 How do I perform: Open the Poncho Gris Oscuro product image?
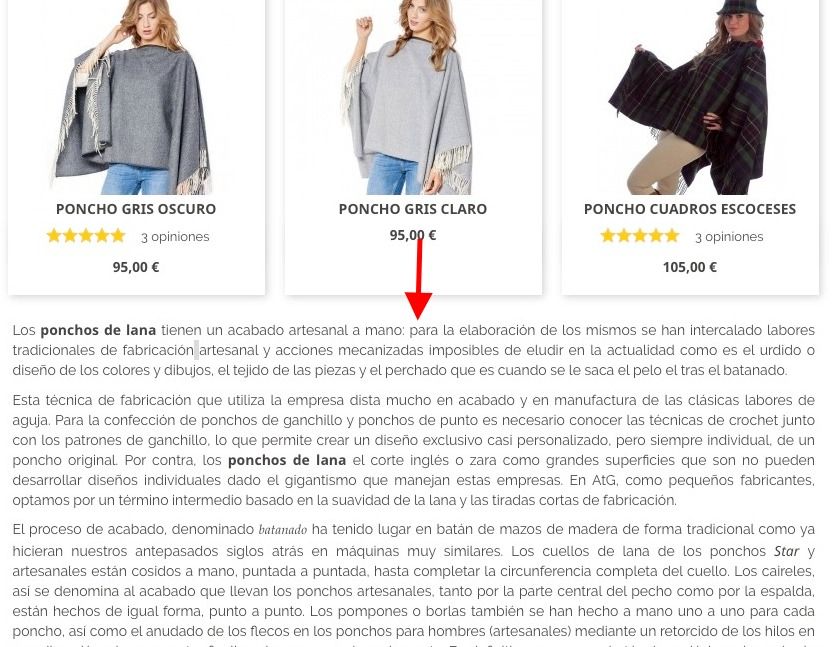click(136, 97)
